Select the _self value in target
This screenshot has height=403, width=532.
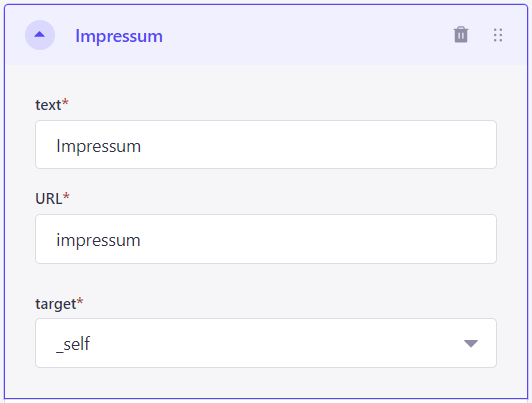tap(73, 344)
